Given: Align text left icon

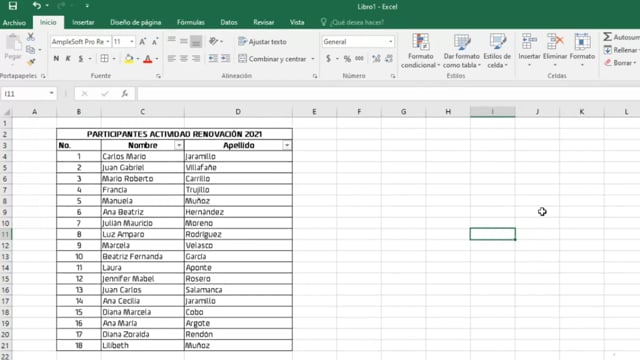Looking at the screenshot, I should (172, 59).
